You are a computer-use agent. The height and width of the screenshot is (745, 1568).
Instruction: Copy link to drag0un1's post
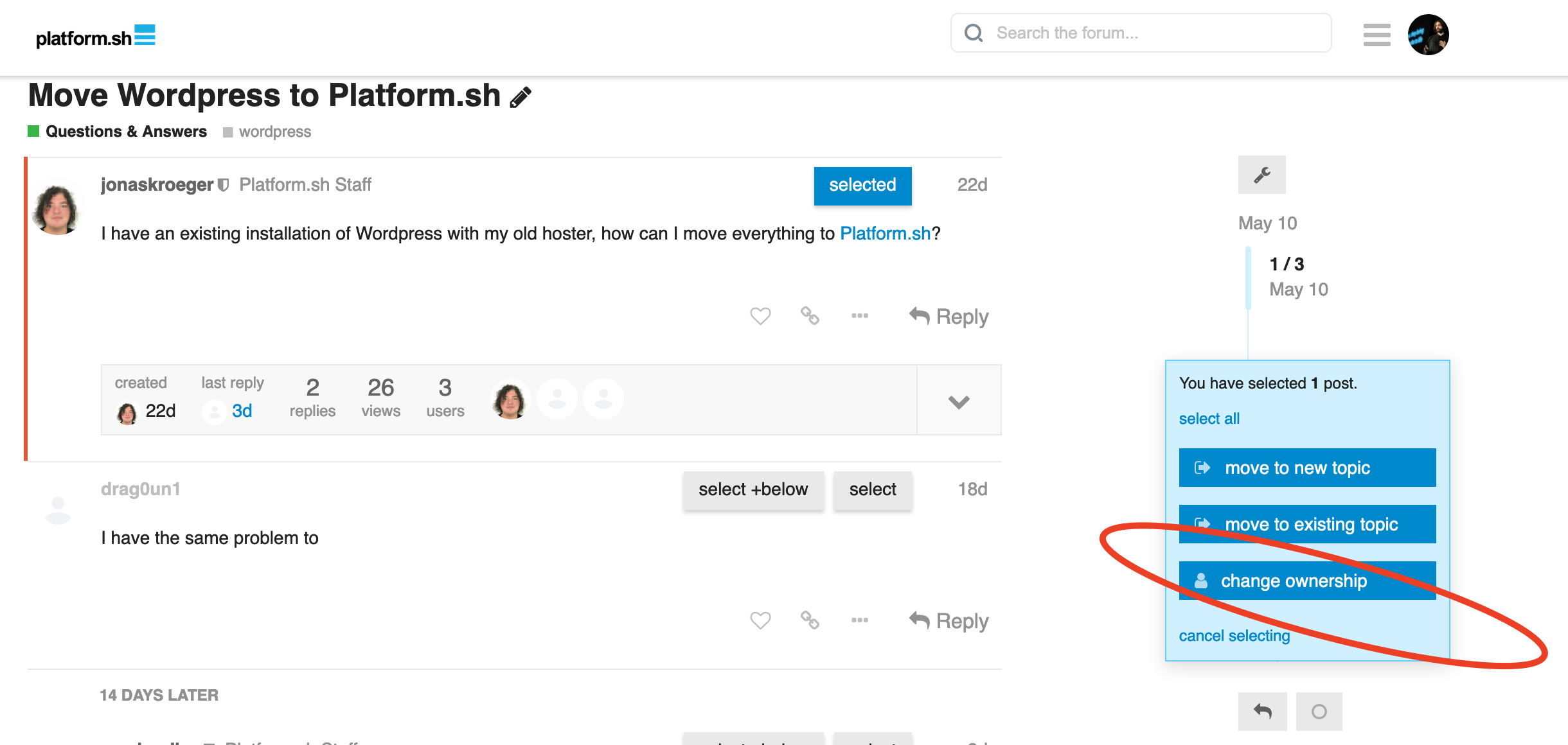tap(810, 620)
